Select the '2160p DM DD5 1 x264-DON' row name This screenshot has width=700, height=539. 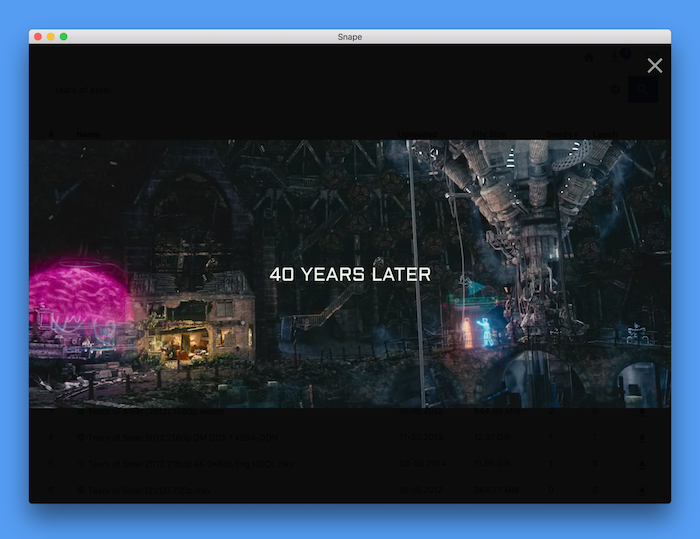183,438
